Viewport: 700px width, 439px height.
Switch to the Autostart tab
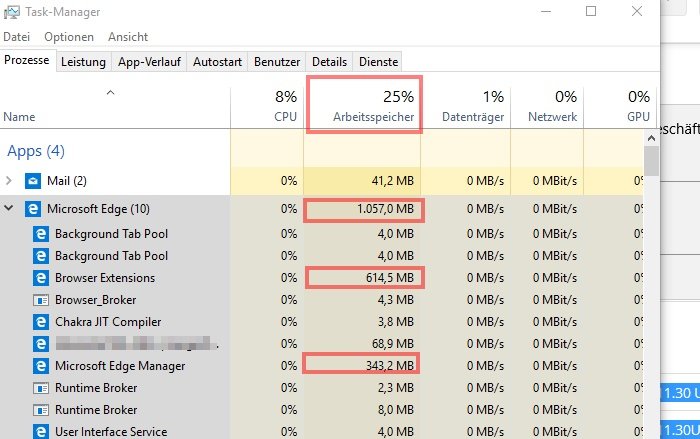217,62
